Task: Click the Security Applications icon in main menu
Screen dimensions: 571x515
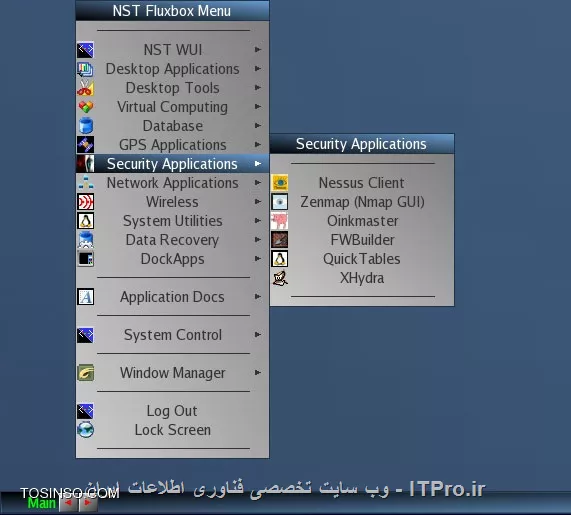Action: coord(86,164)
